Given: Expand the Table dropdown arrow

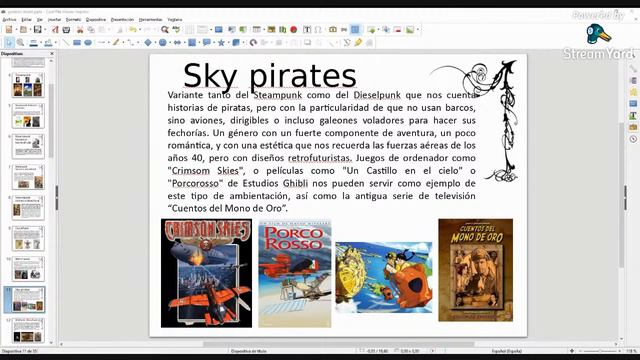Looking at the screenshot, I should [x=263, y=29].
